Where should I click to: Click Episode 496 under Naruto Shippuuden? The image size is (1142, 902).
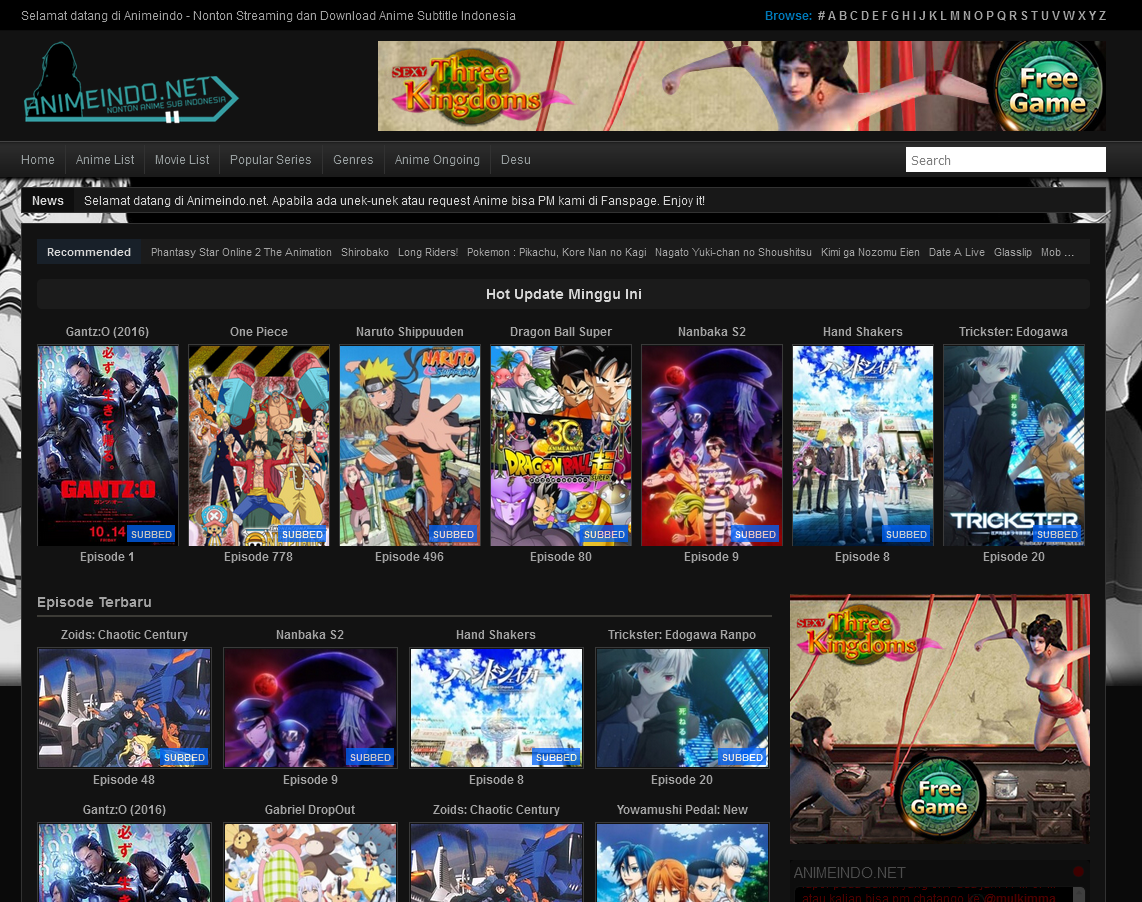click(409, 557)
